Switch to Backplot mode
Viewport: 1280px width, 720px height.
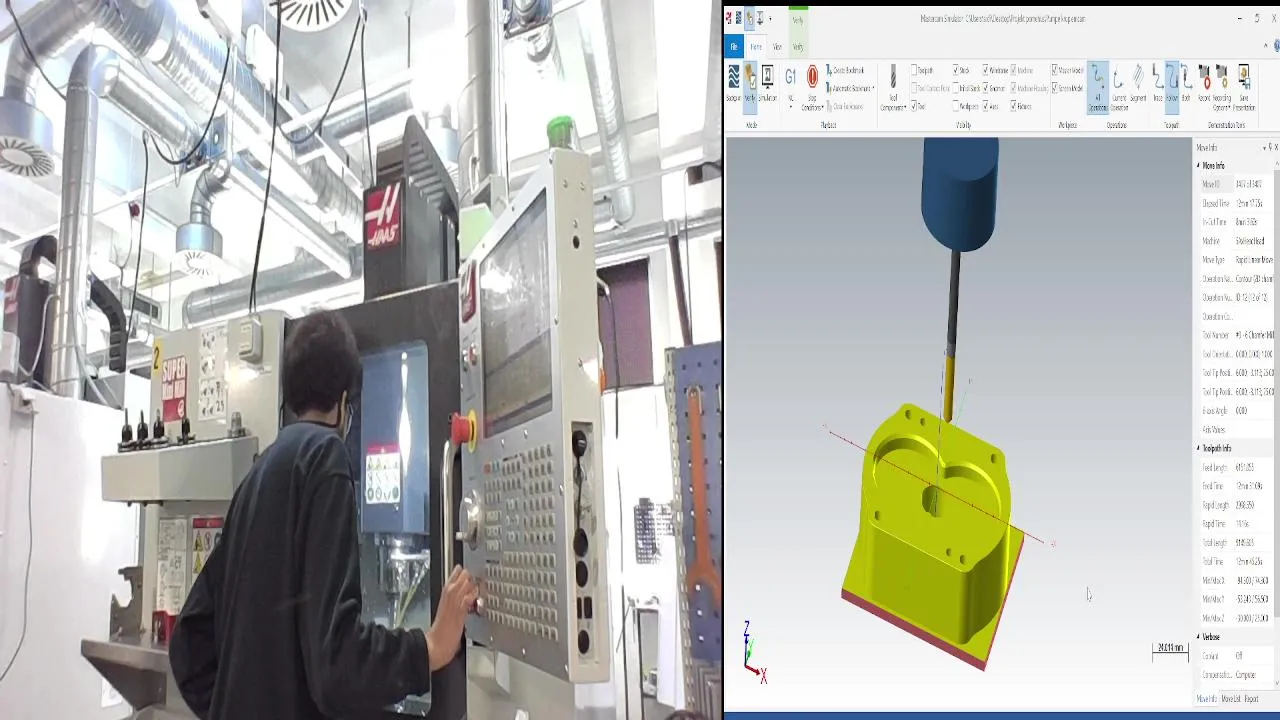733,85
